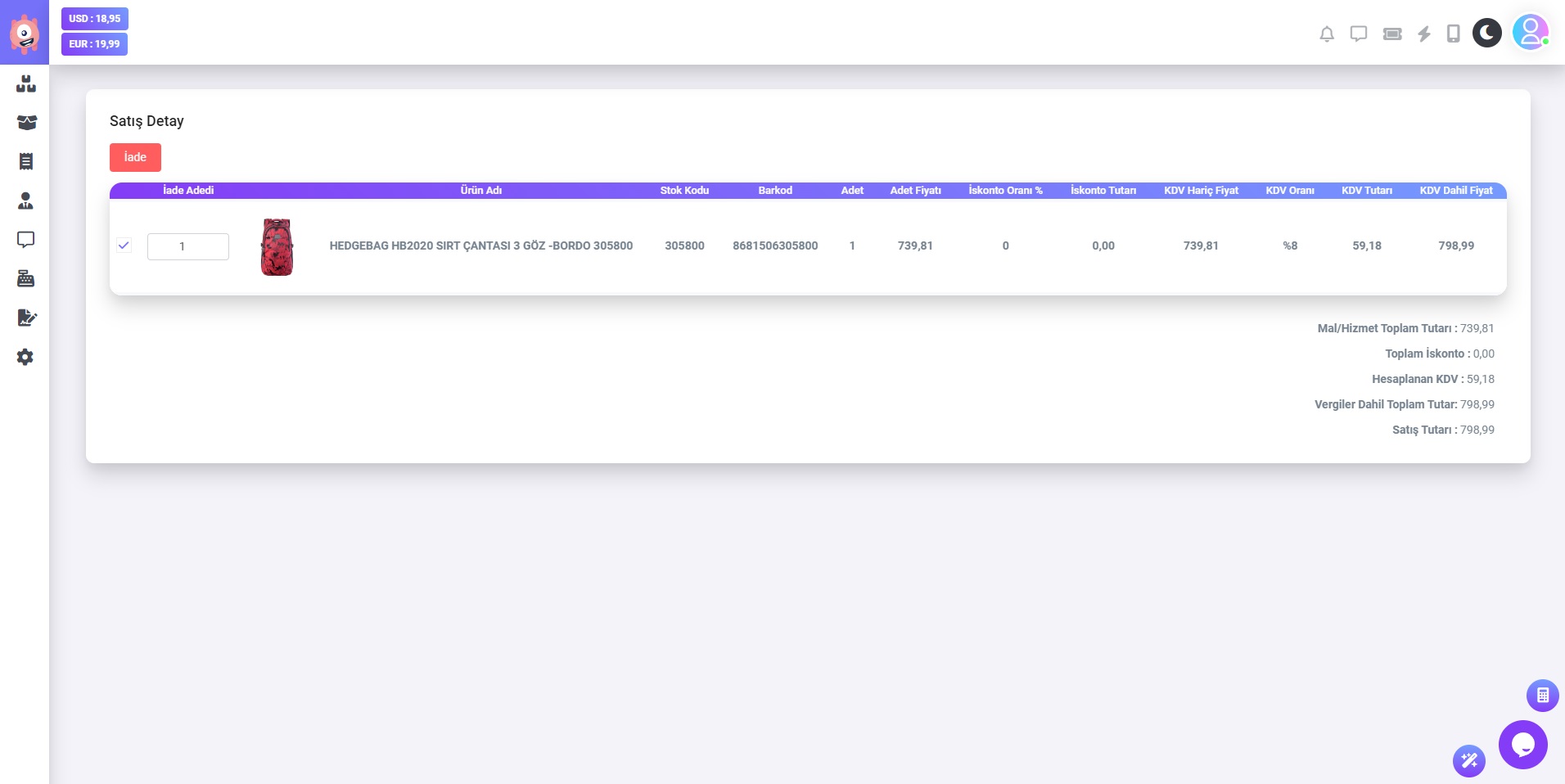Screen dimensions: 1565x784
Task: Toggle dark mode with the moon icon
Action: (x=1486, y=34)
